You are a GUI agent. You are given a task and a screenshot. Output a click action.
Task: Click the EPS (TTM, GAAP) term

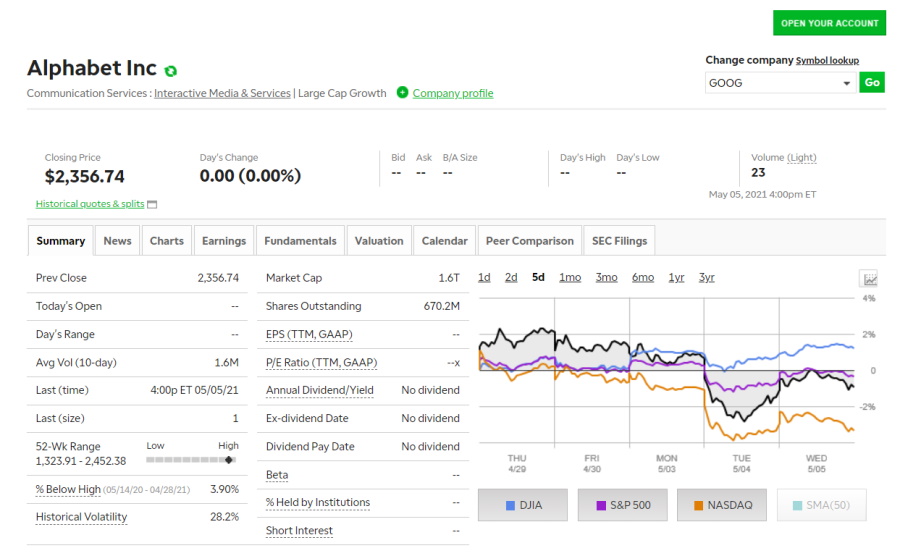coord(309,334)
